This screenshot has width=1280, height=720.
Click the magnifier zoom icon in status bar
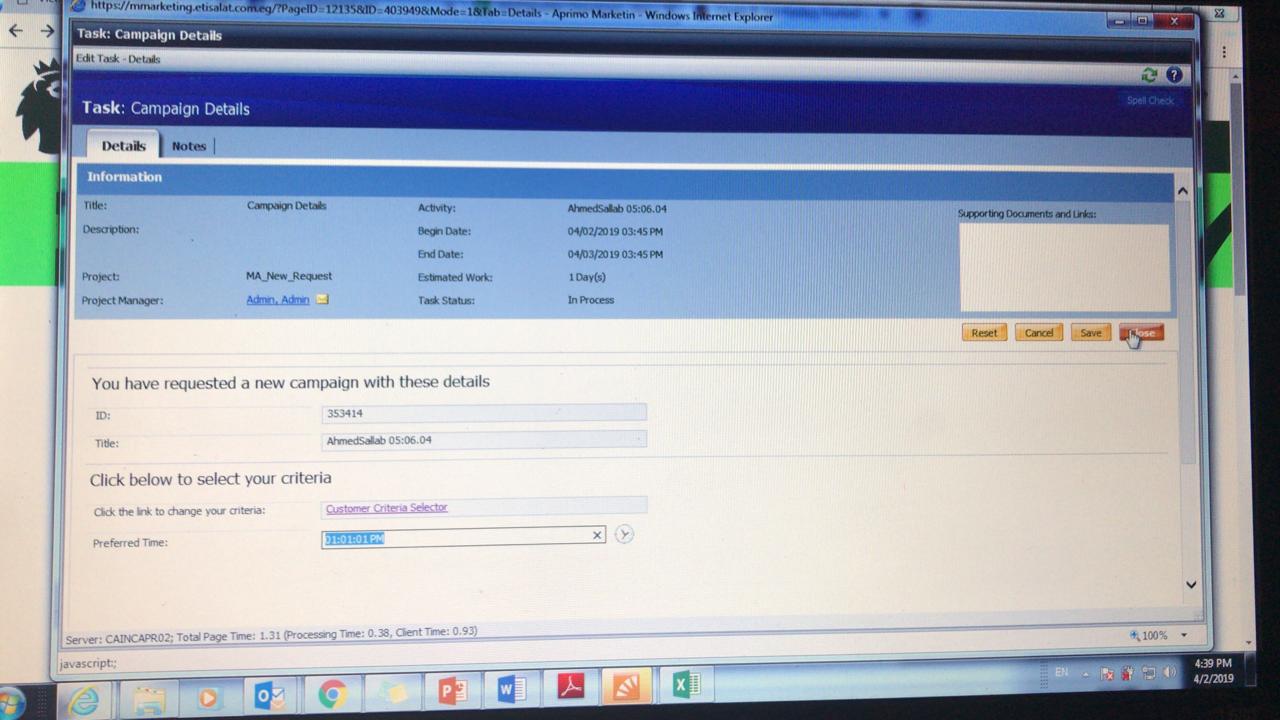[1133, 634]
